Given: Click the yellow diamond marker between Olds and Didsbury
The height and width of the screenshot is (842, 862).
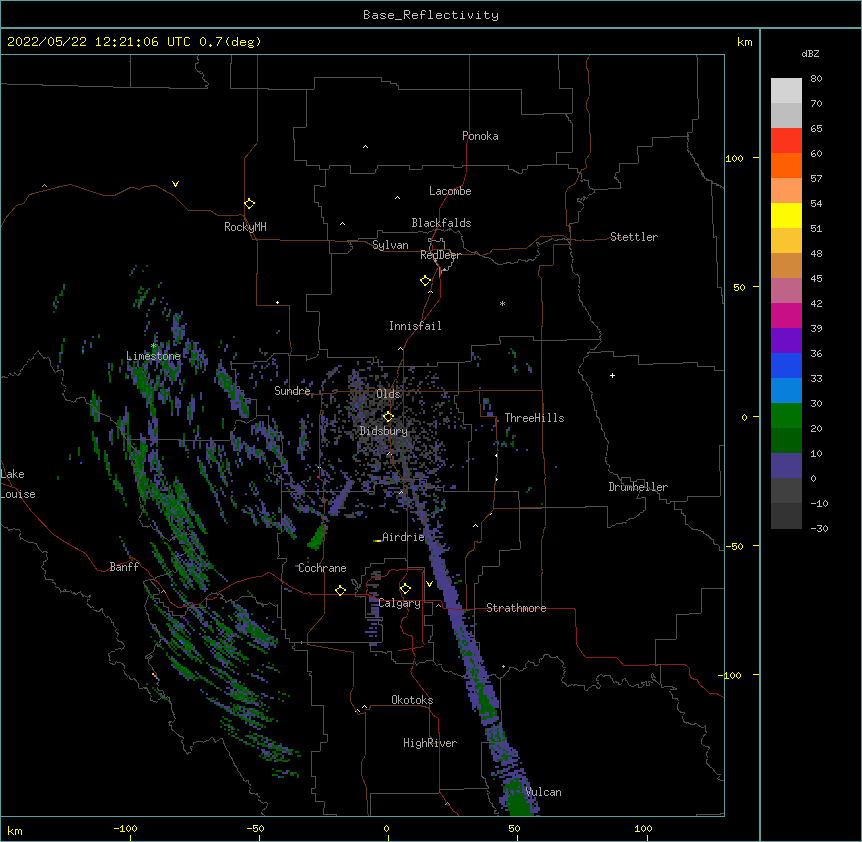Looking at the screenshot, I should pyautogui.click(x=388, y=416).
